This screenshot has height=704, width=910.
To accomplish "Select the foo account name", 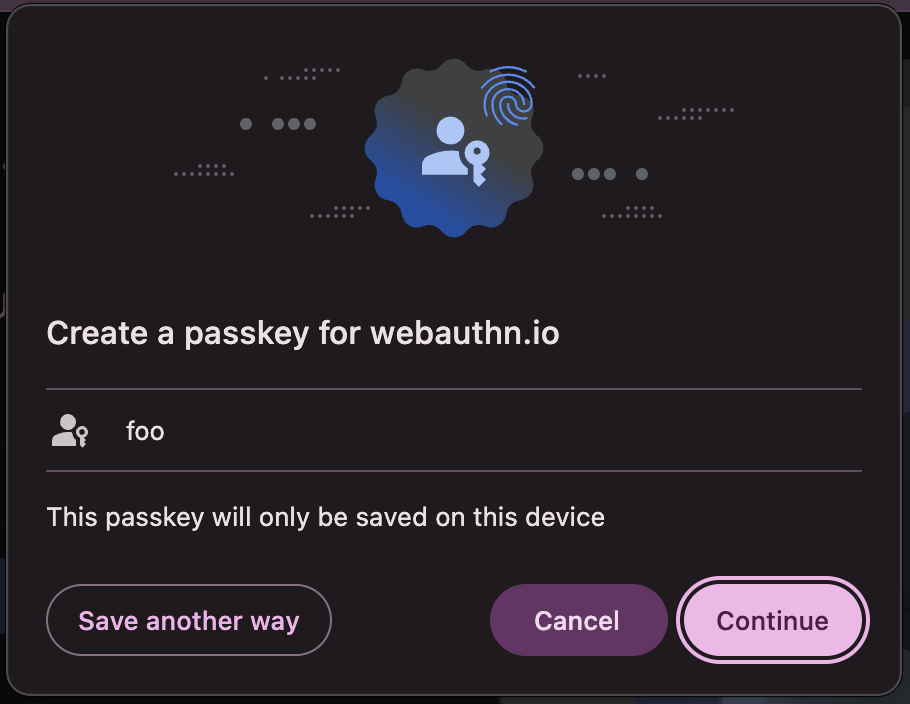I will pos(145,432).
